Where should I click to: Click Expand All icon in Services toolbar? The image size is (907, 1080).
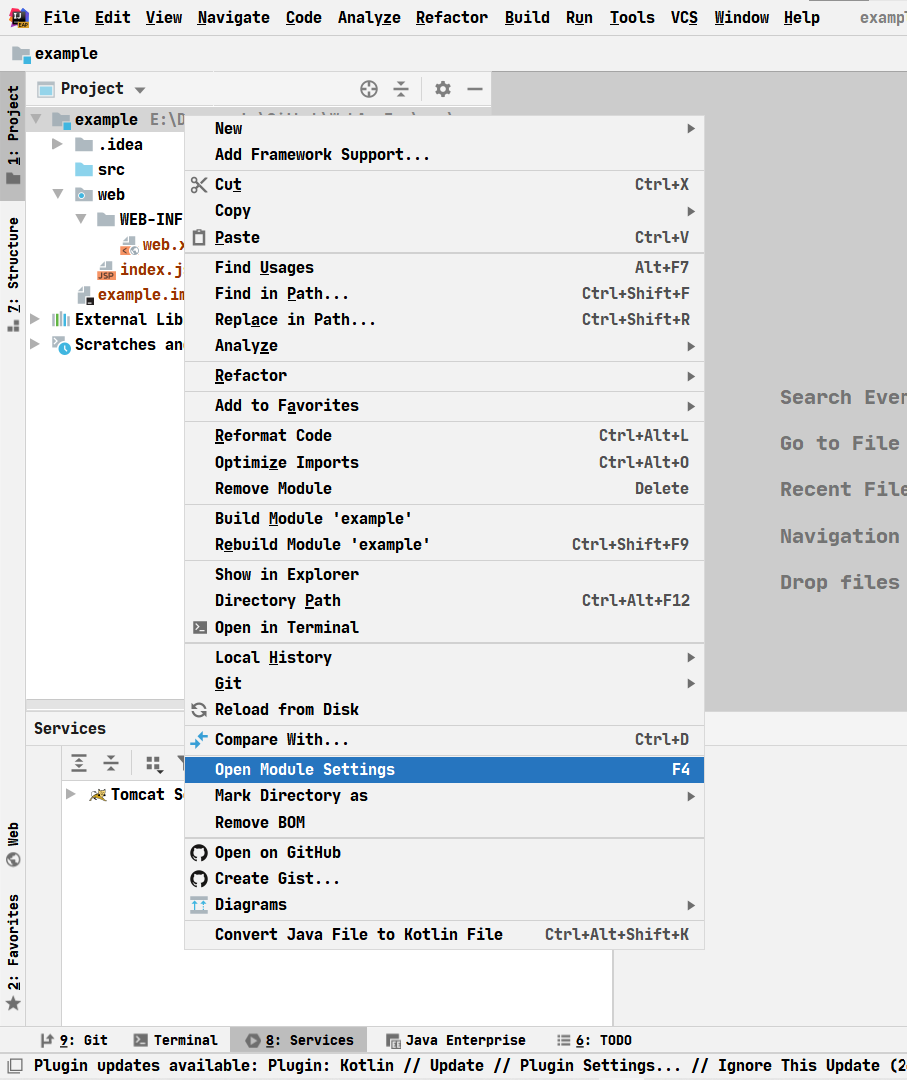[x=79, y=763]
